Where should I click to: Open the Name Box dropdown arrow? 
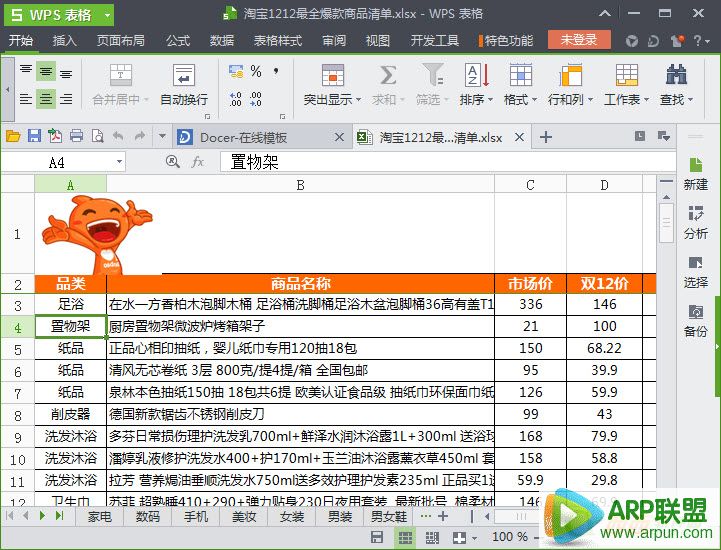point(119,162)
